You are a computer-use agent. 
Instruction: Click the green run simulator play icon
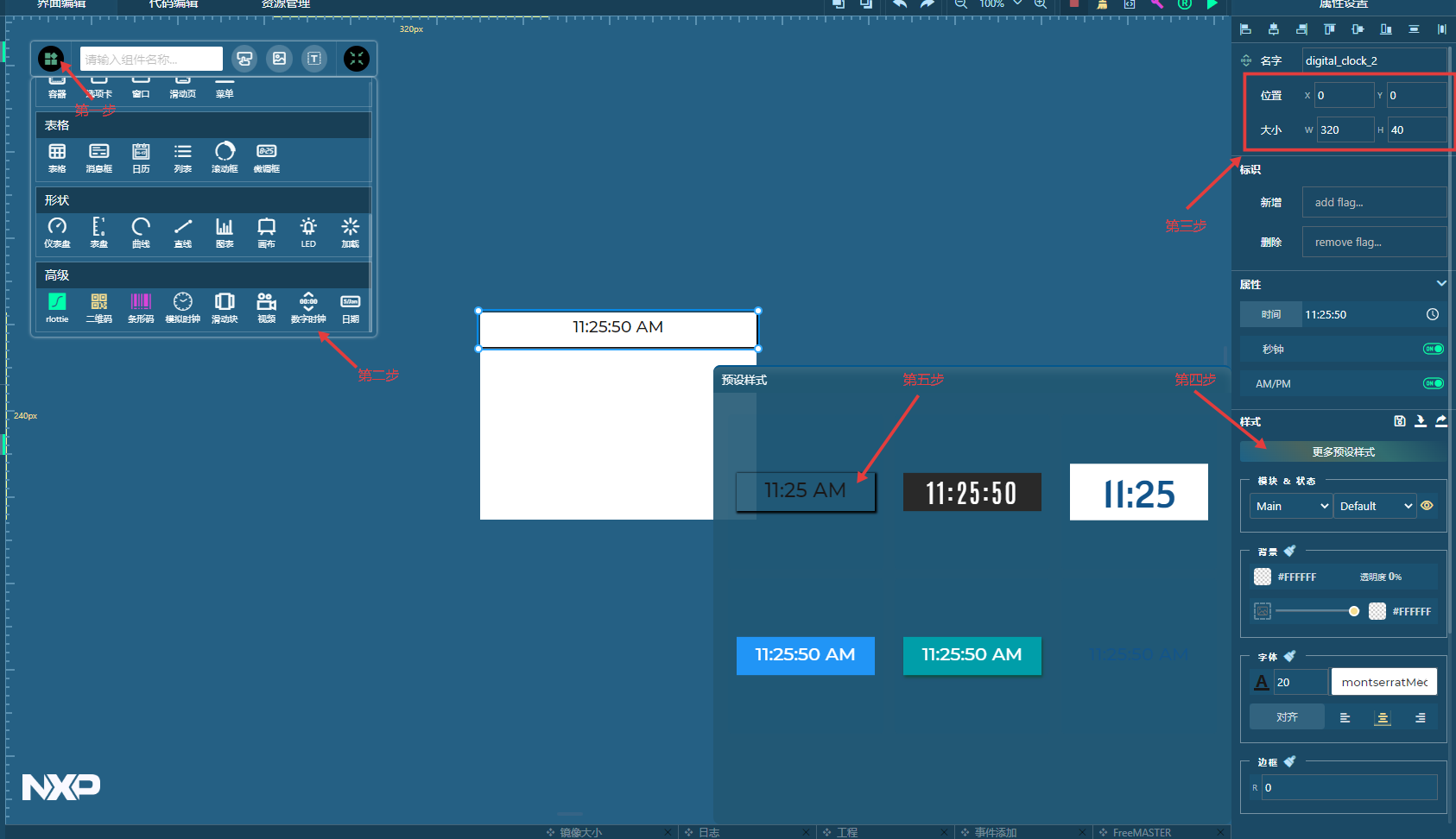[1212, 4]
